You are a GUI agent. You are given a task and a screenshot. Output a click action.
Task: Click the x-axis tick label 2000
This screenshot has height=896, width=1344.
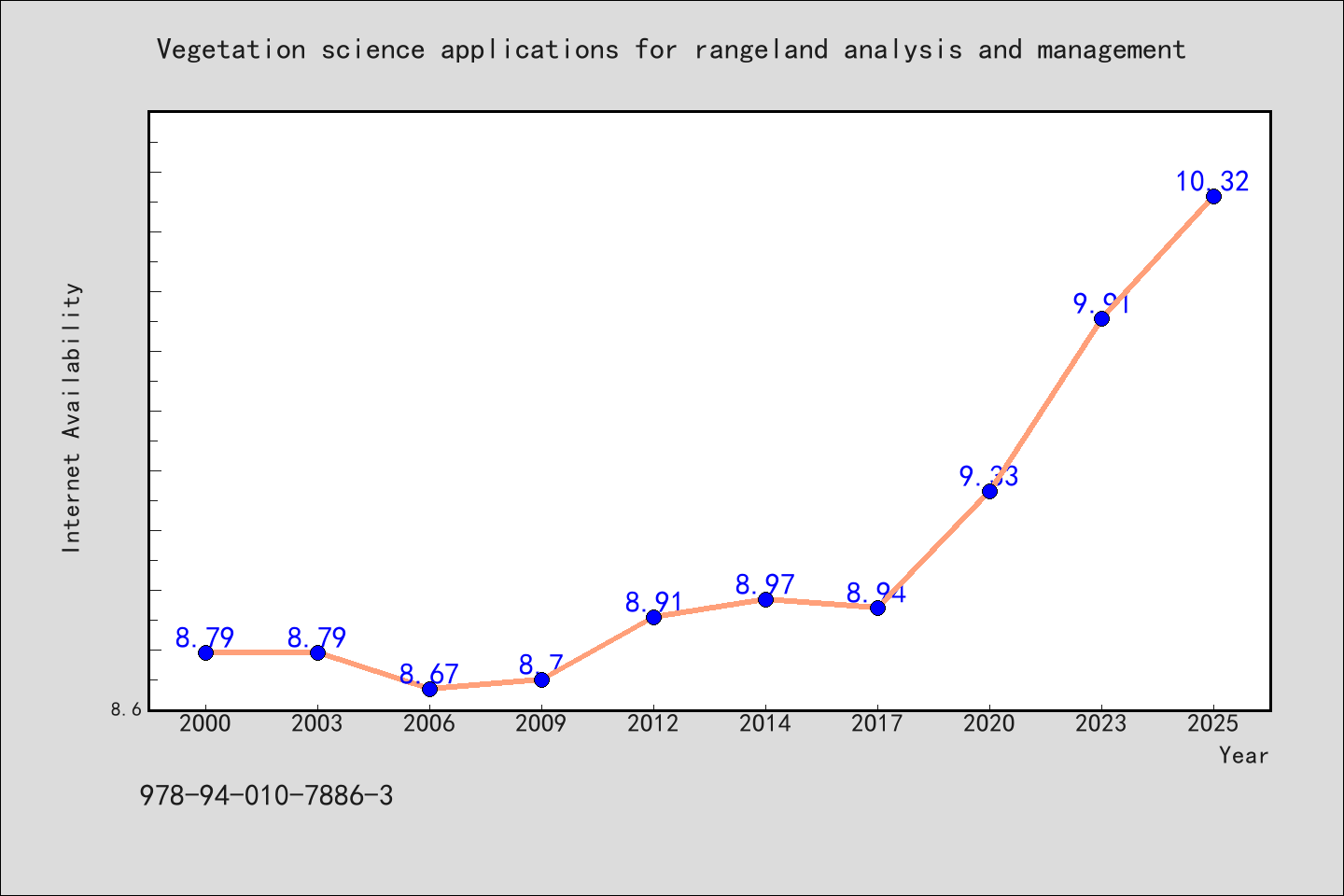pyautogui.click(x=205, y=724)
